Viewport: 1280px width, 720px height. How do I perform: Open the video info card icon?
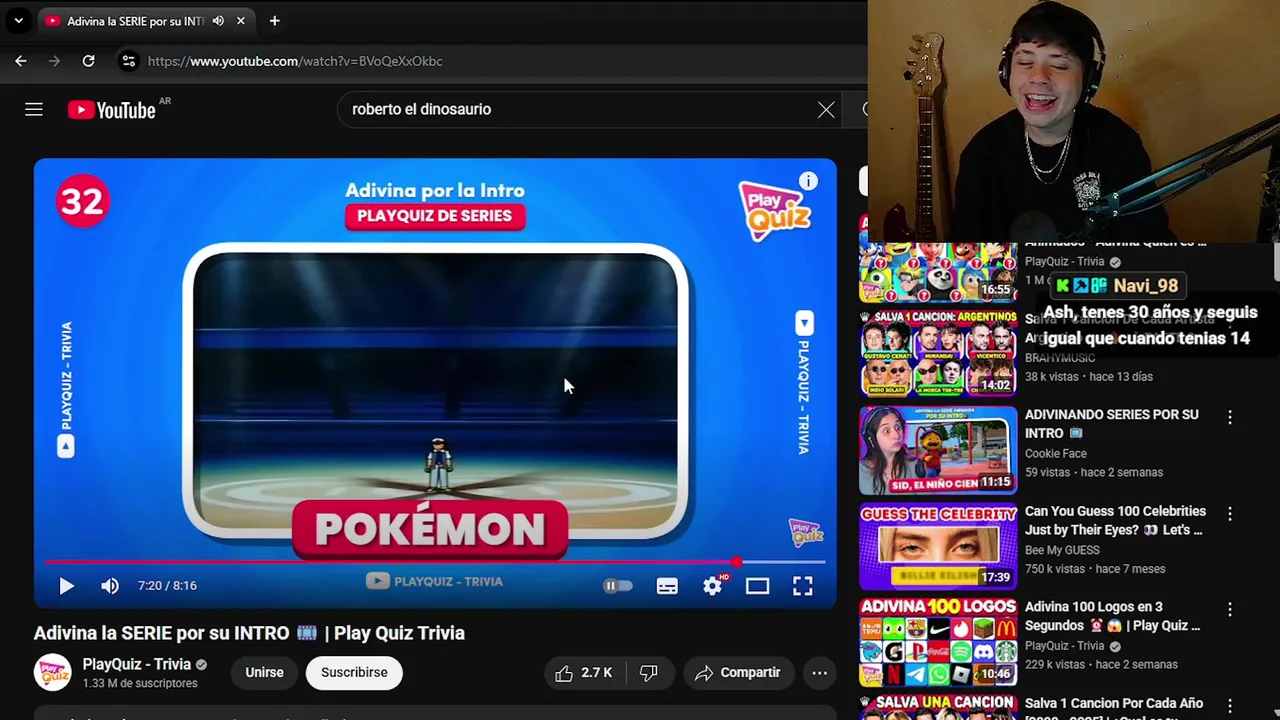[x=808, y=181]
